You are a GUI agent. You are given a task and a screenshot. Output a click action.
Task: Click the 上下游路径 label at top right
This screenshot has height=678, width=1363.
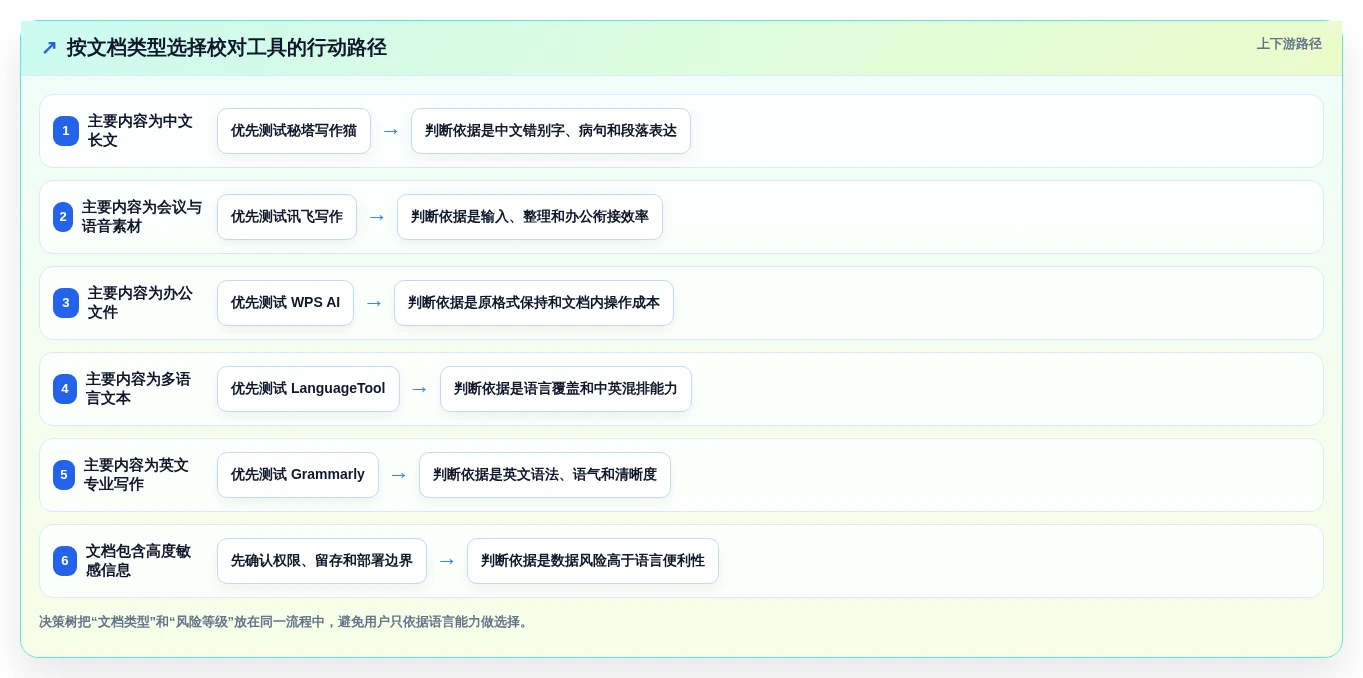click(1289, 44)
